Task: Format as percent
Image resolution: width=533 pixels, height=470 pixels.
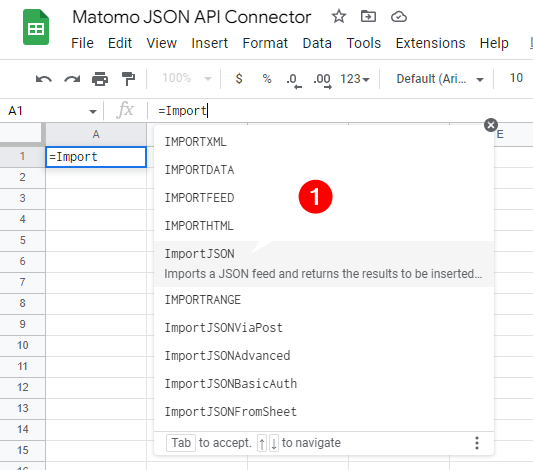Action: pyautogui.click(x=267, y=79)
